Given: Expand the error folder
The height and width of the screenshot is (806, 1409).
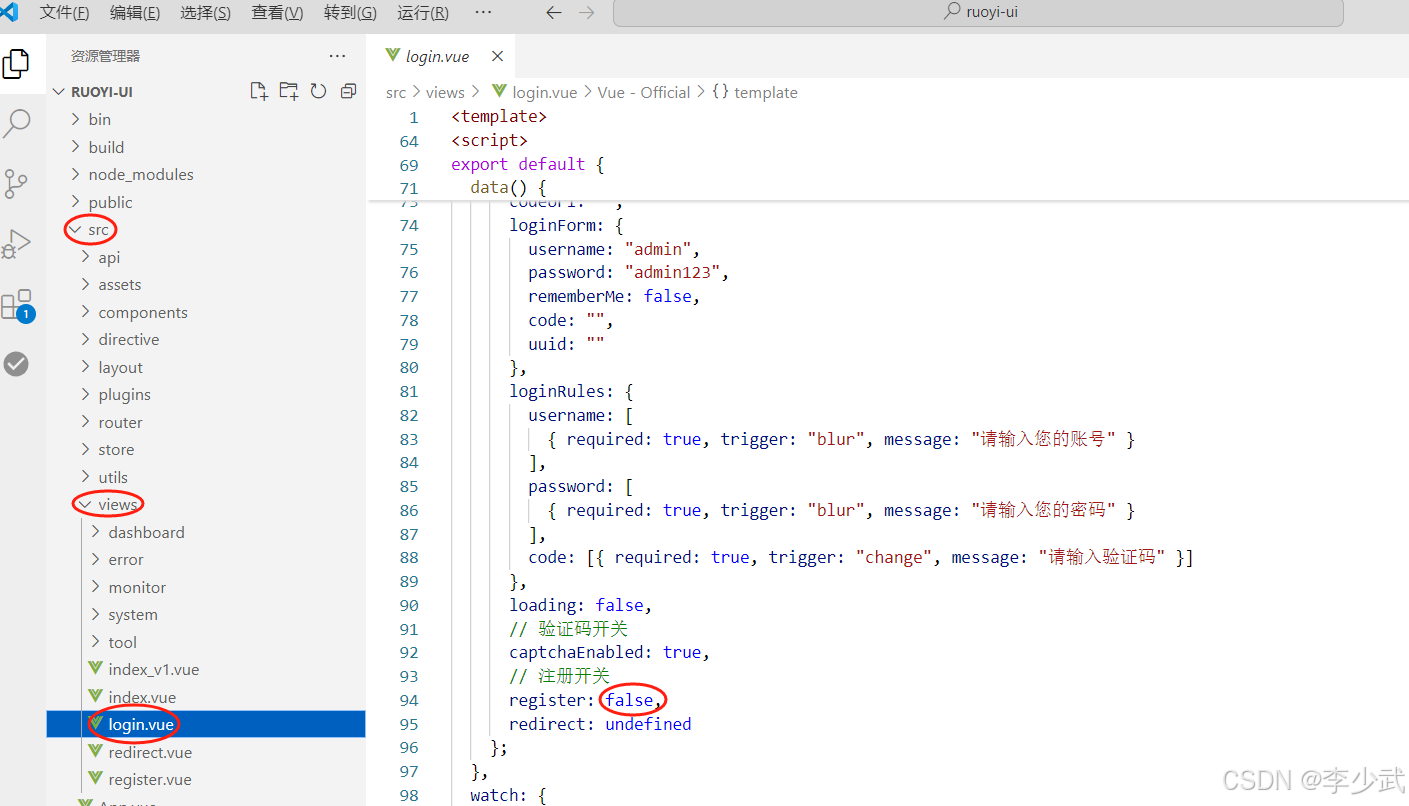Looking at the screenshot, I should pyautogui.click(x=206, y=559).
